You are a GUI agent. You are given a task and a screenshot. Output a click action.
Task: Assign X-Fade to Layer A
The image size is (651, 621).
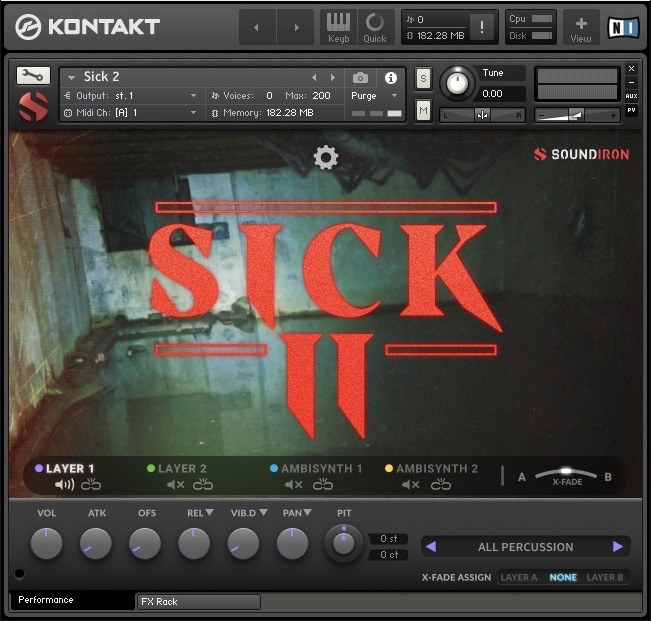pos(519,577)
